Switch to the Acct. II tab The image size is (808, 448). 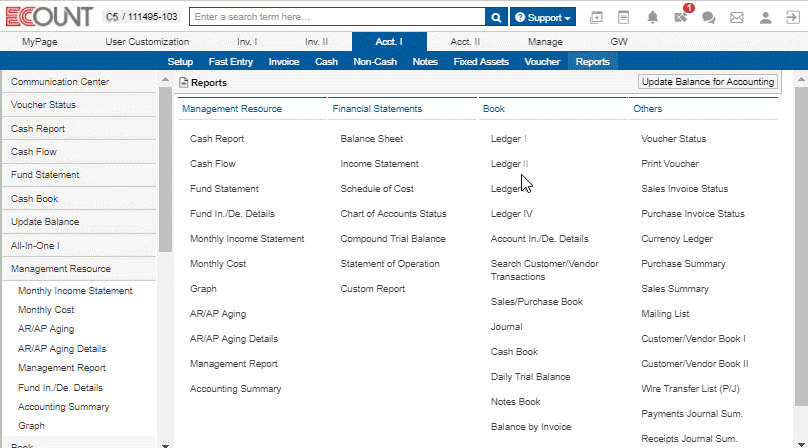coord(465,42)
